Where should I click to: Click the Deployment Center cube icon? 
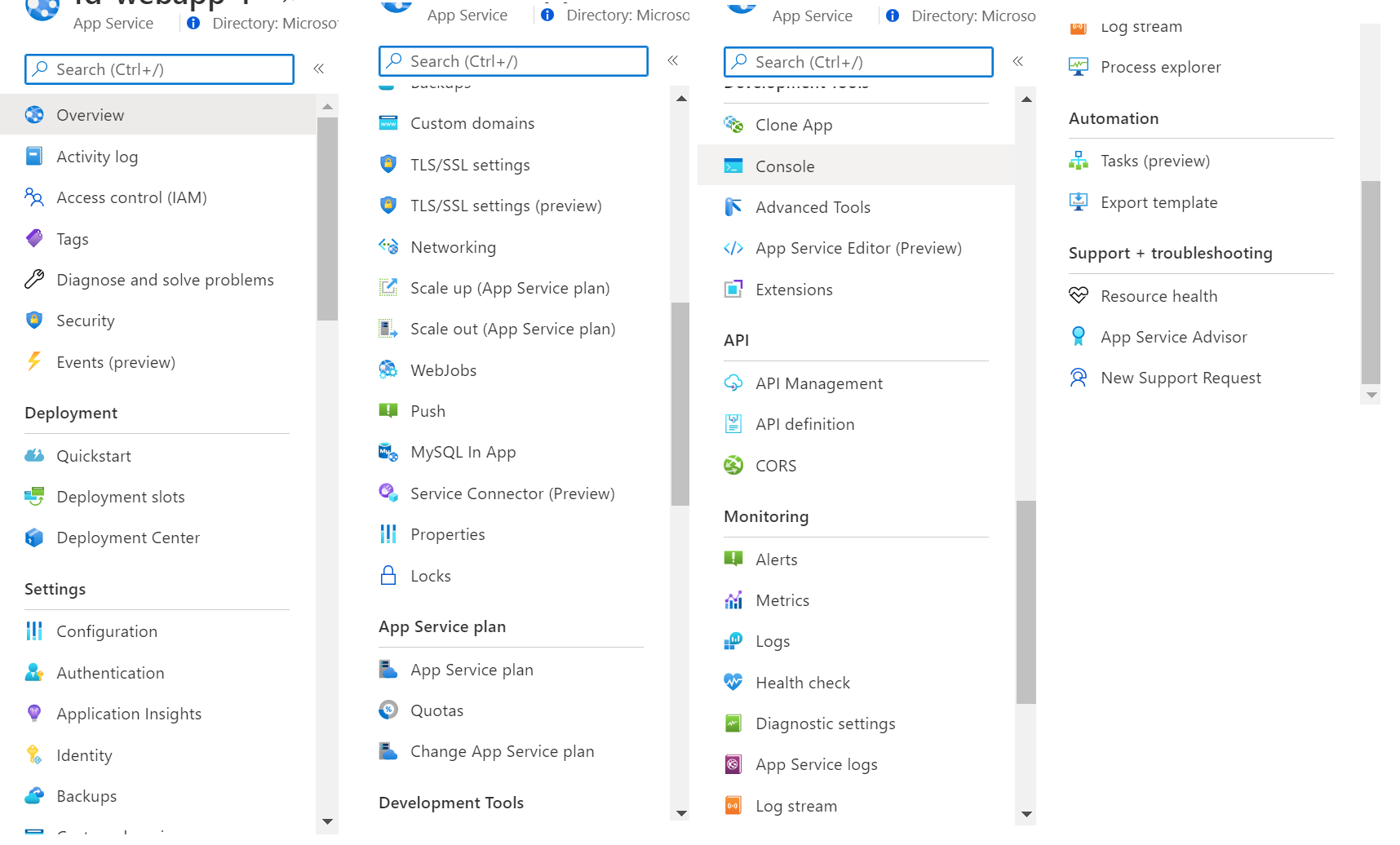click(34, 538)
